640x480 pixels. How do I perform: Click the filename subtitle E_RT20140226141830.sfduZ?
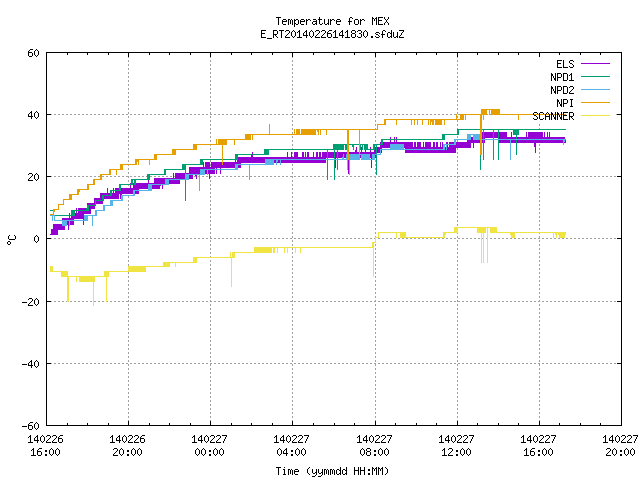[332, 34]
